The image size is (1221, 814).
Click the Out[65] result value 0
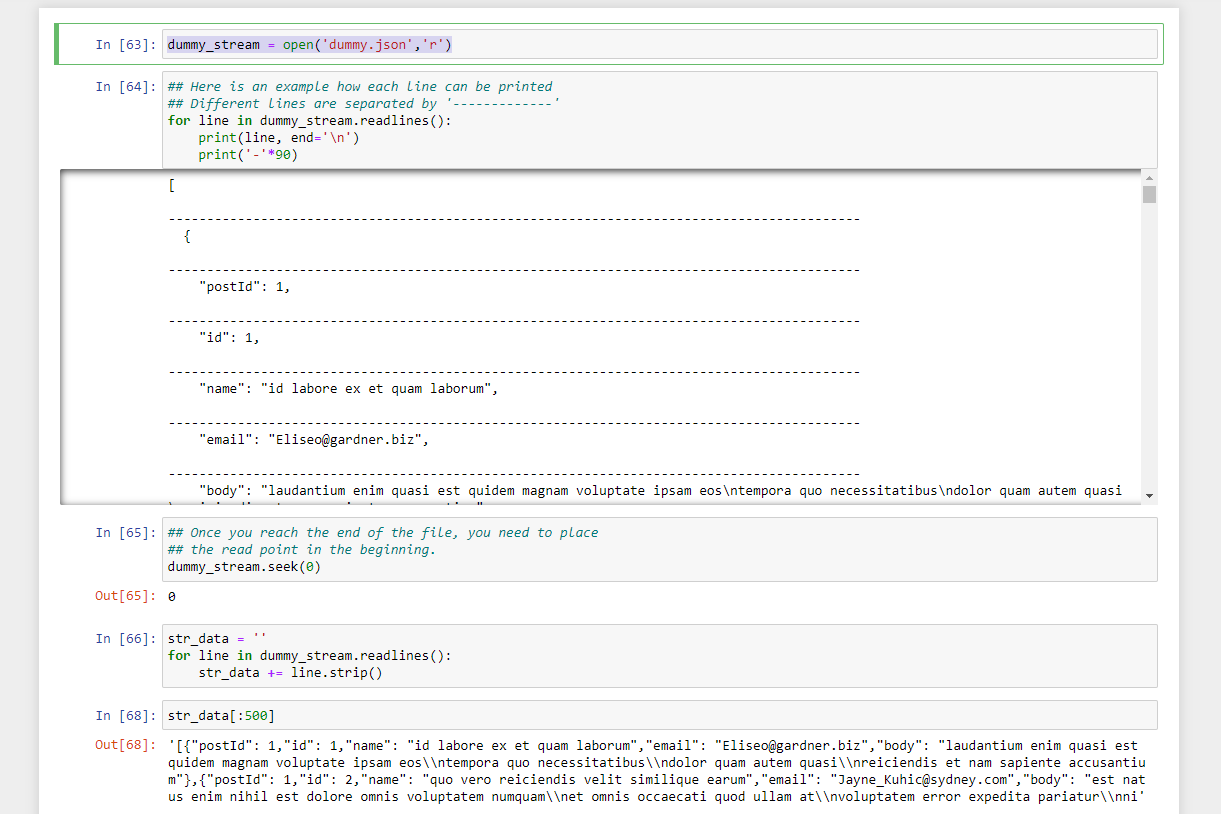pos(172,596)
